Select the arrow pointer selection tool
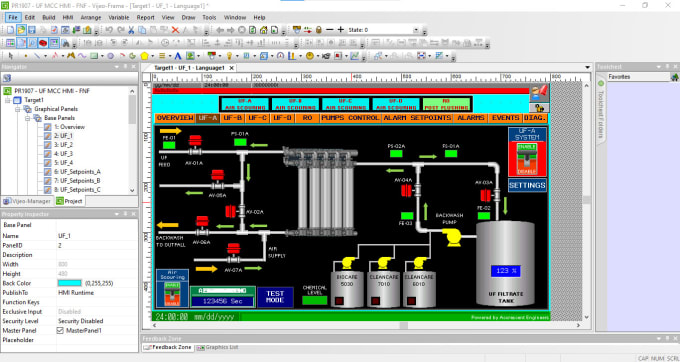 click(11, 56)
